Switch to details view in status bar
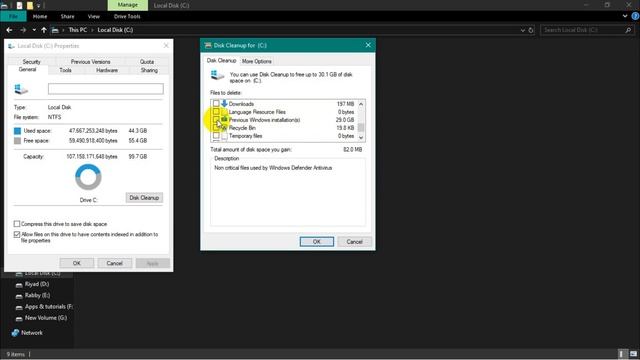This screenshot has height=360, width=640. (622, 354)
